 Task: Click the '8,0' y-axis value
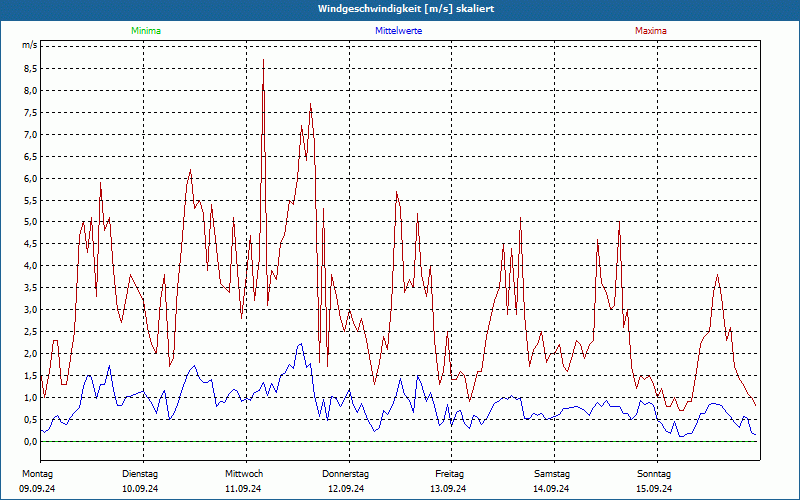30,91
